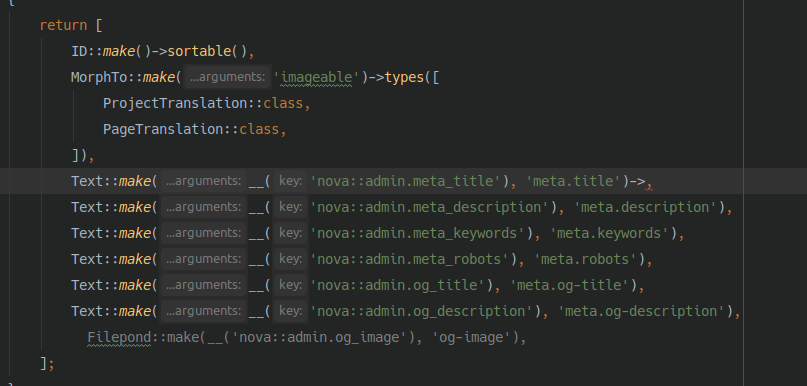Click the closing '];' bracket line
This screenshot has height=386, width=807.
click(47, 363)
